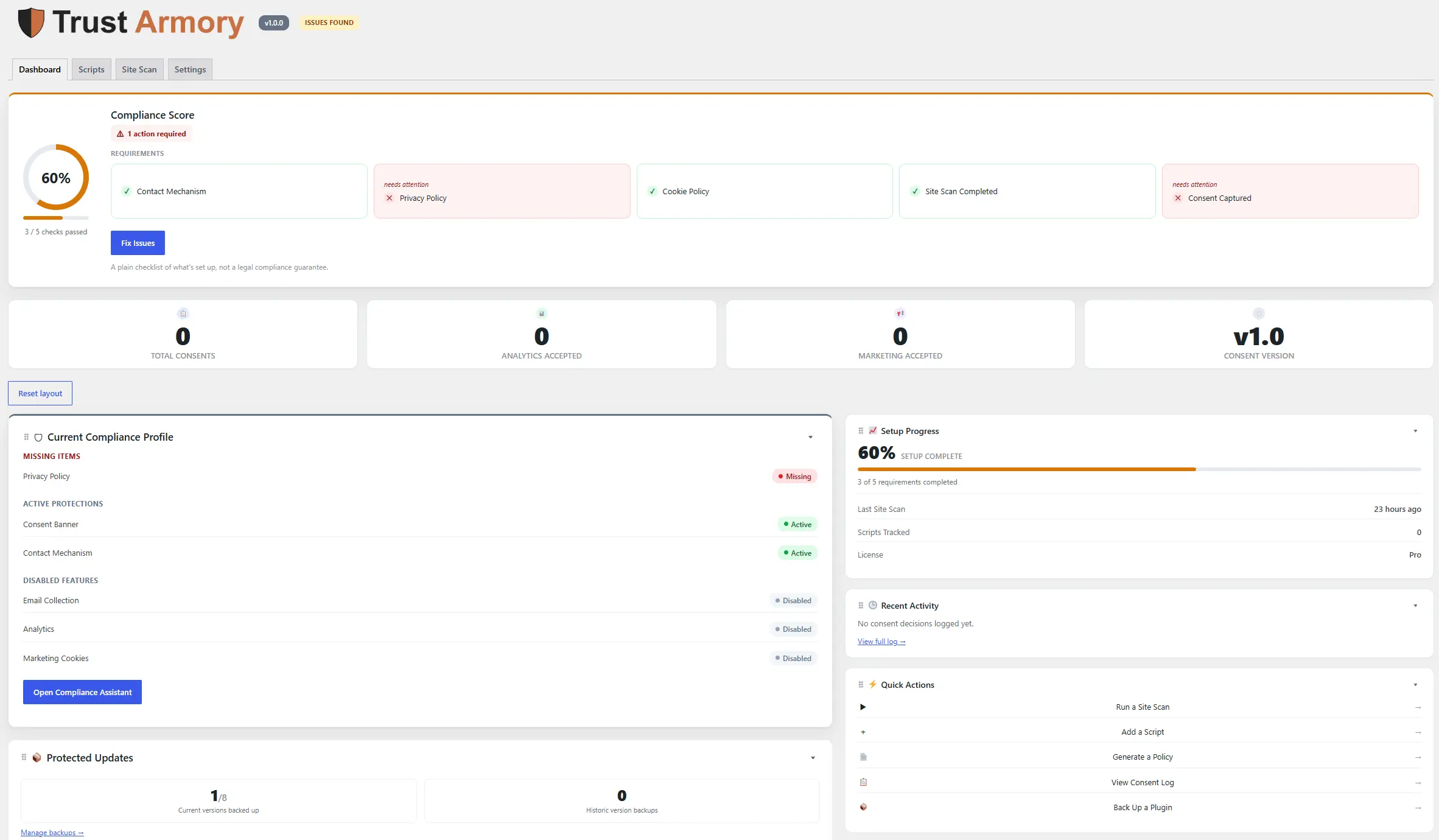Grab the Recent Activity drag handle
Image resolution: width=1439 pixels, height=840 pixels.
[861, 606]
